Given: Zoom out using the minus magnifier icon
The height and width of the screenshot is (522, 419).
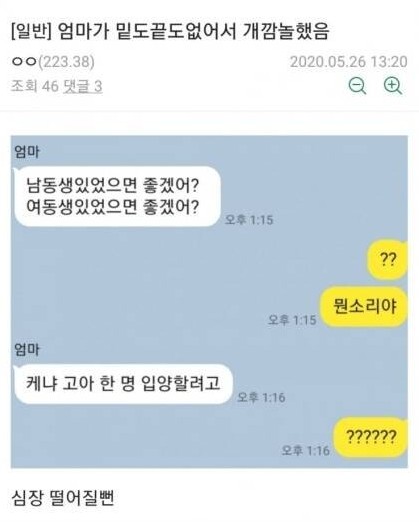Looking at the screenshot, I should coord(357,86).
